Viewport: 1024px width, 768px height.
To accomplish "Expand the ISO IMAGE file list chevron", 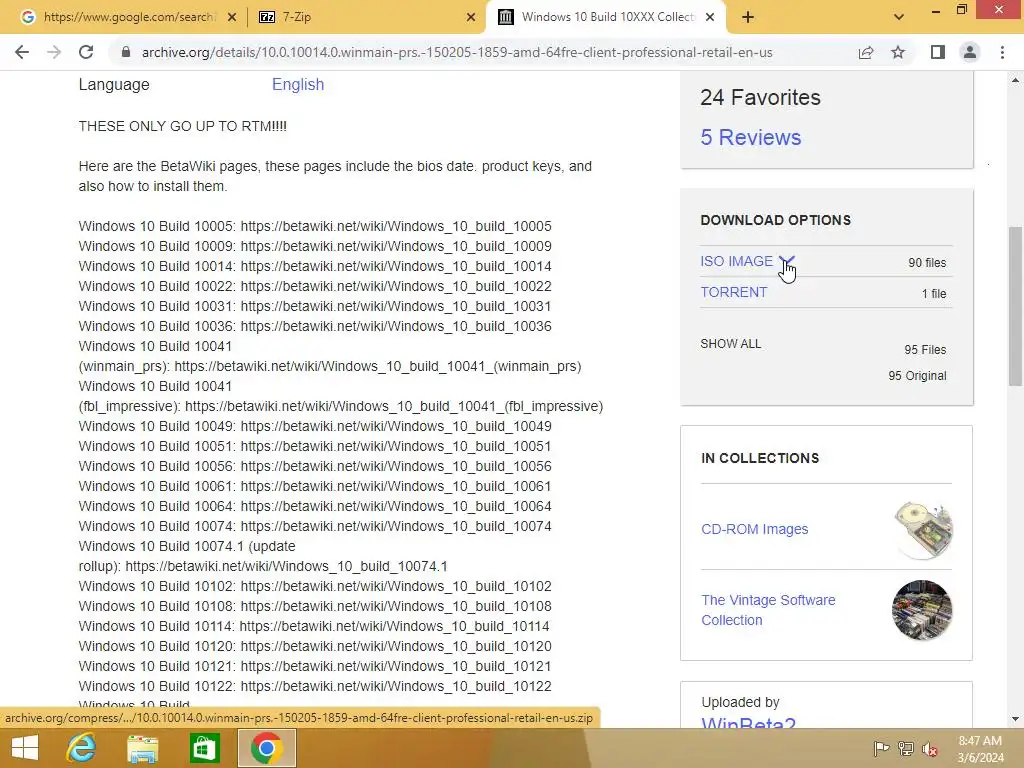I will click(x=786, y=261).
